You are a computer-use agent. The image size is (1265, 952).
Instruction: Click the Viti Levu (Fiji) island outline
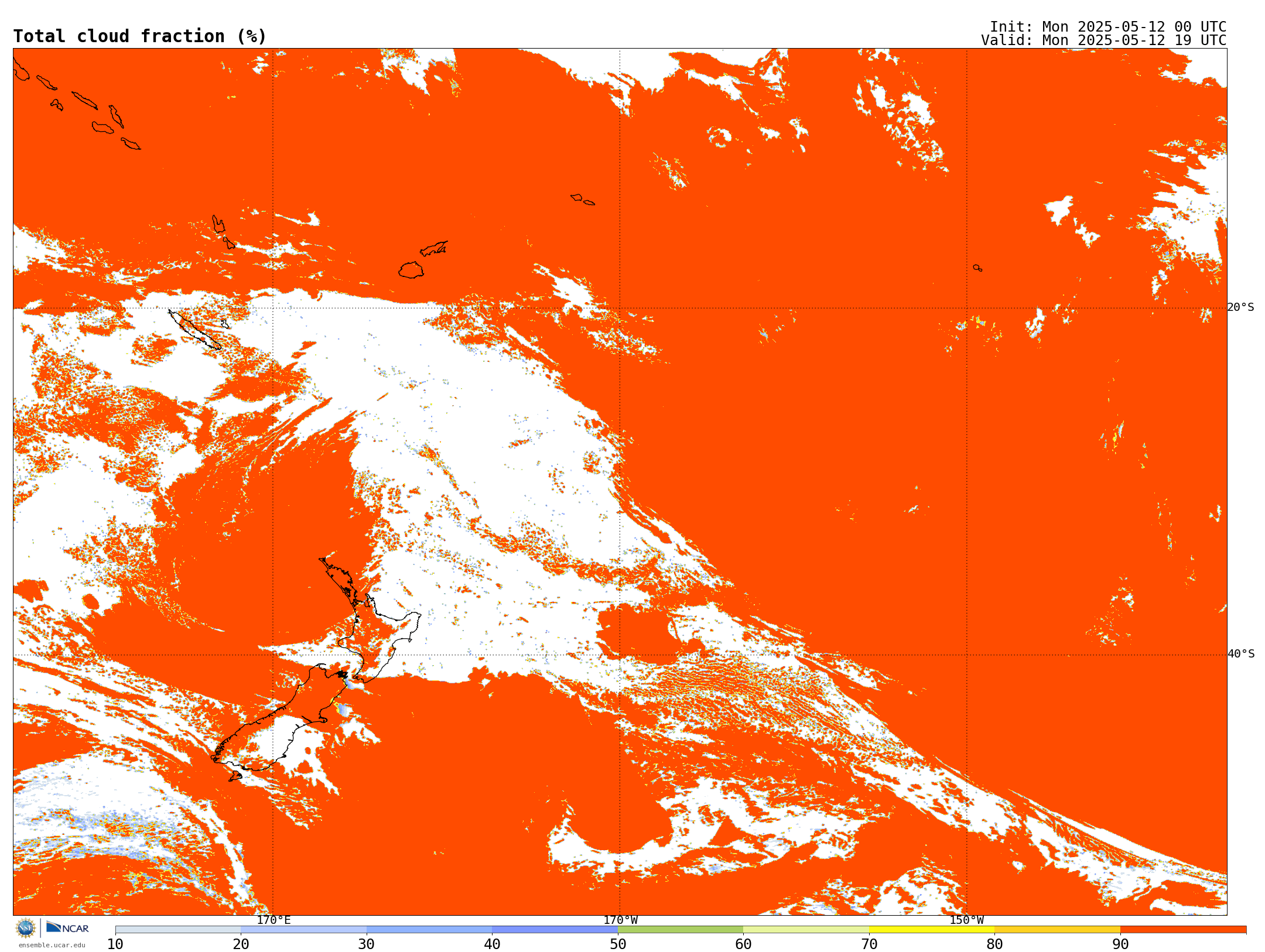pyautogui.click(x=411, y=270)
